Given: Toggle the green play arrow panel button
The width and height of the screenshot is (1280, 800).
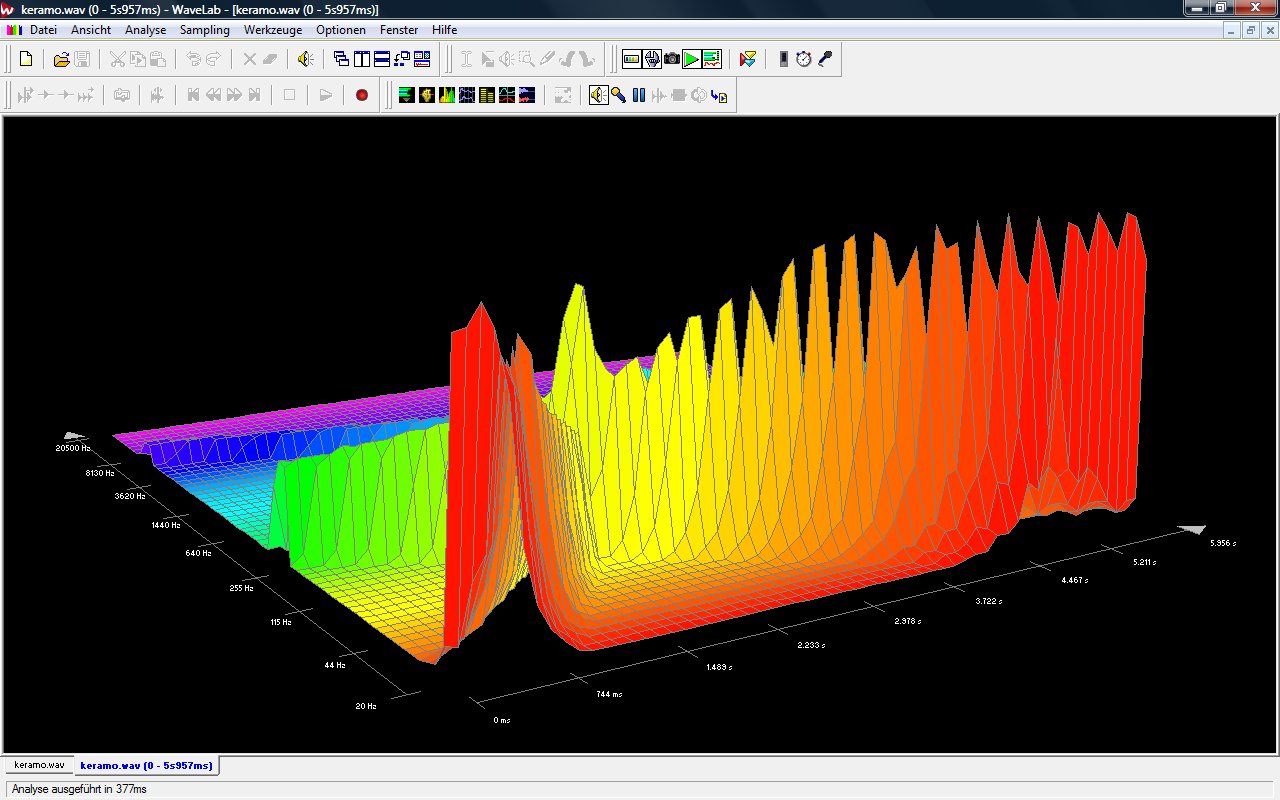Looking at the screenshot, I should (x=692, y=59).
